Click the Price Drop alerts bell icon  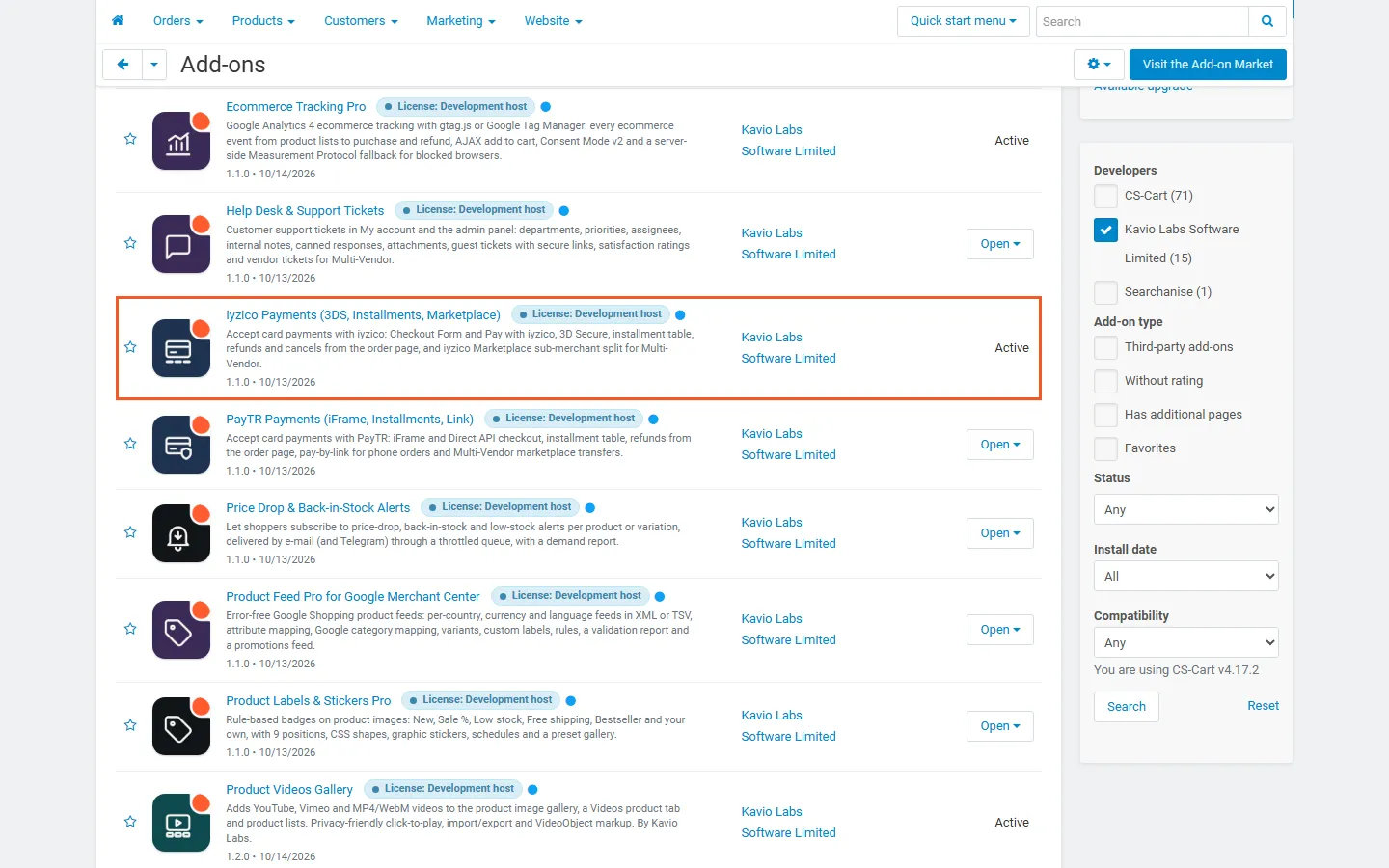[181, 533]
